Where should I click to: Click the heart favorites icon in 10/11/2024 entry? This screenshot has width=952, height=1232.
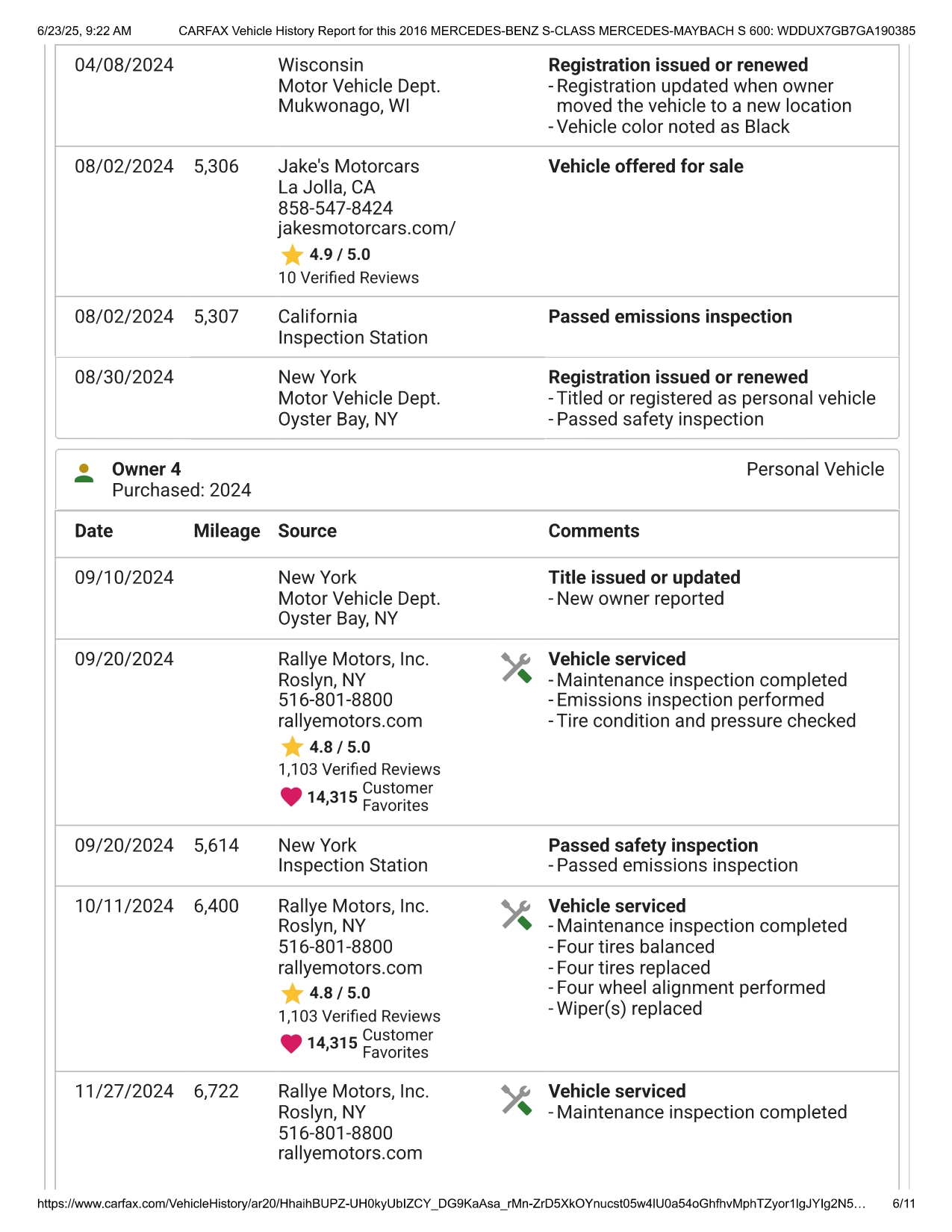pyautogui.click(x=291, y=1043)
